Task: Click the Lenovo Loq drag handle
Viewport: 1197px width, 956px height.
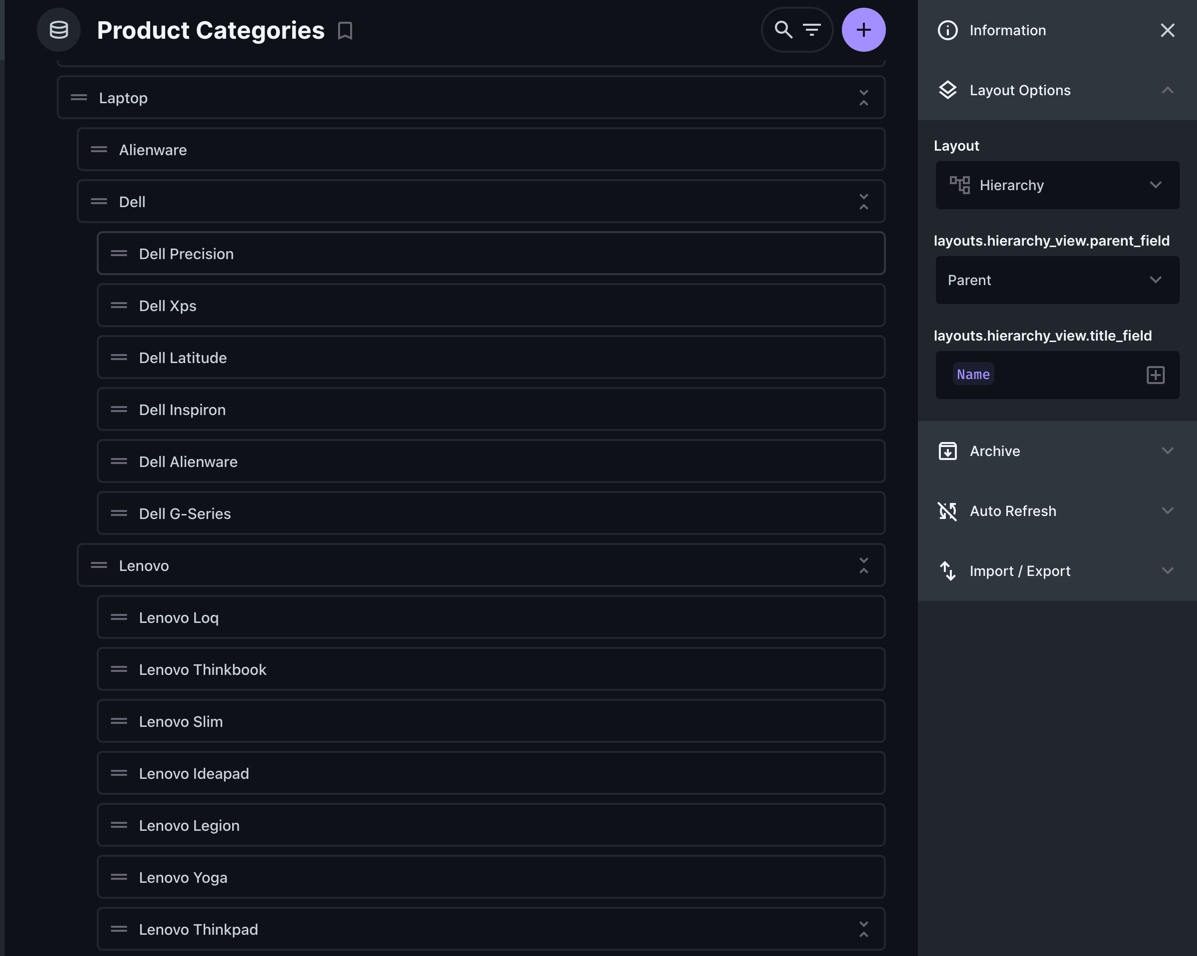Action: click(118, 617)
